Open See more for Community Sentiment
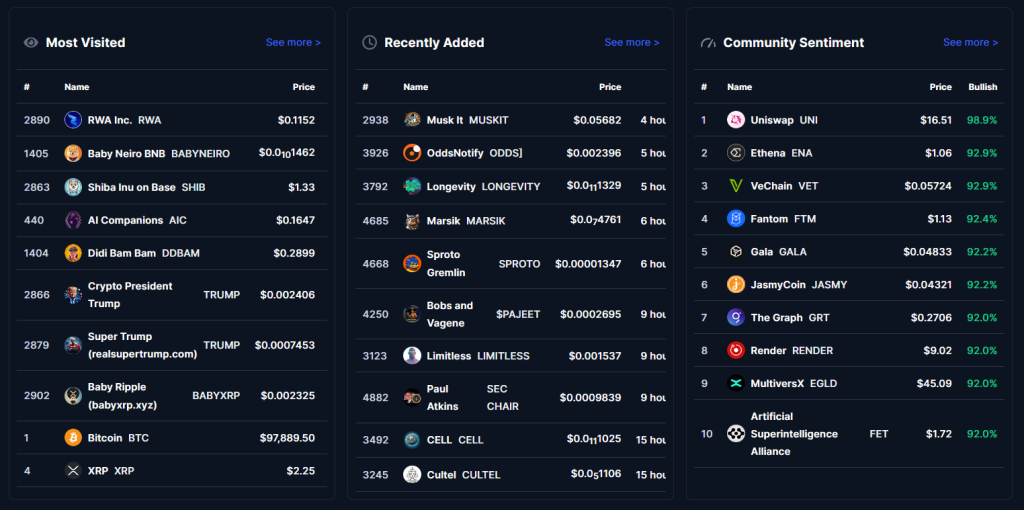Image resolution: width=1024 pixels, height=510 pixels. point(970,42)
